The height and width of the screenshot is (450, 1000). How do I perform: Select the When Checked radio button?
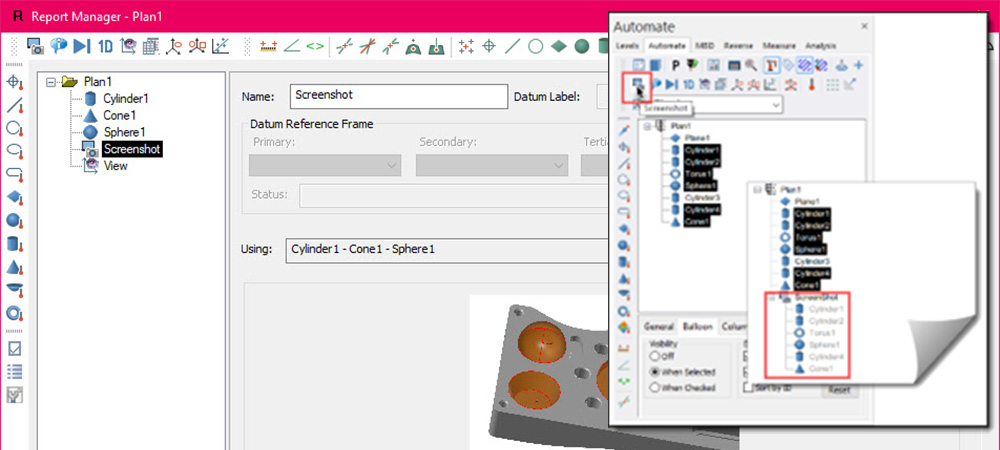coord(654,388)
